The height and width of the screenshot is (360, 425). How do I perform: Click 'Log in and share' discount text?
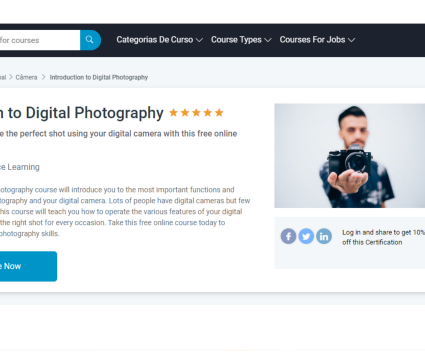[x=383, y=237]
